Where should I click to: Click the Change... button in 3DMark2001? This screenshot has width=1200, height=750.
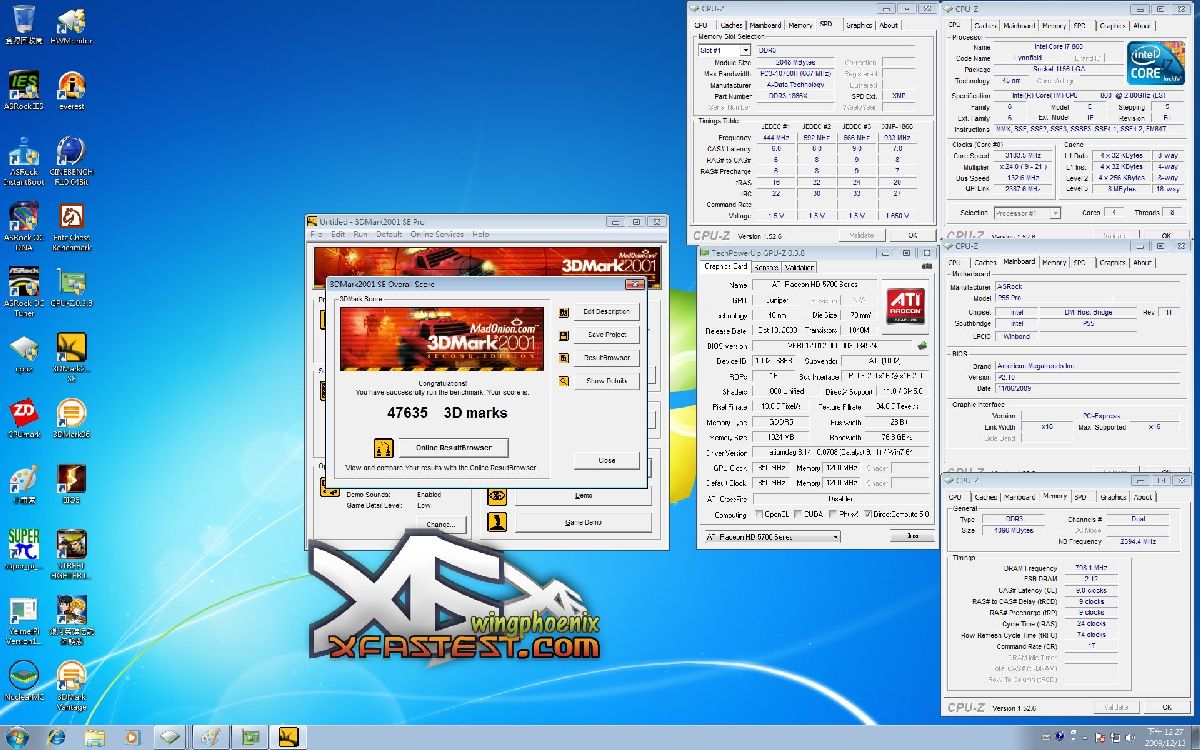[x=441, y=524]
